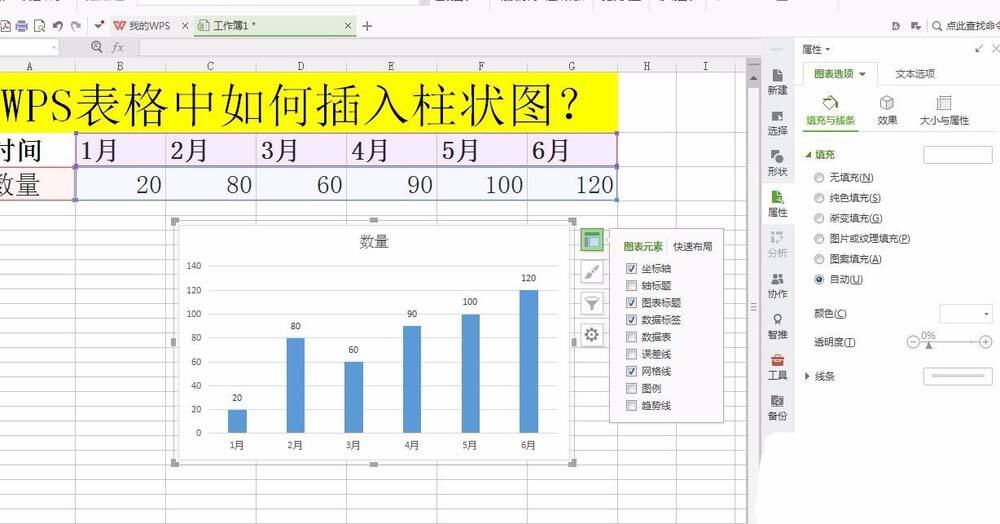Open the 分析 sidebar tool
Viewport: 1000px width, 524px height.
click(777, 245)
